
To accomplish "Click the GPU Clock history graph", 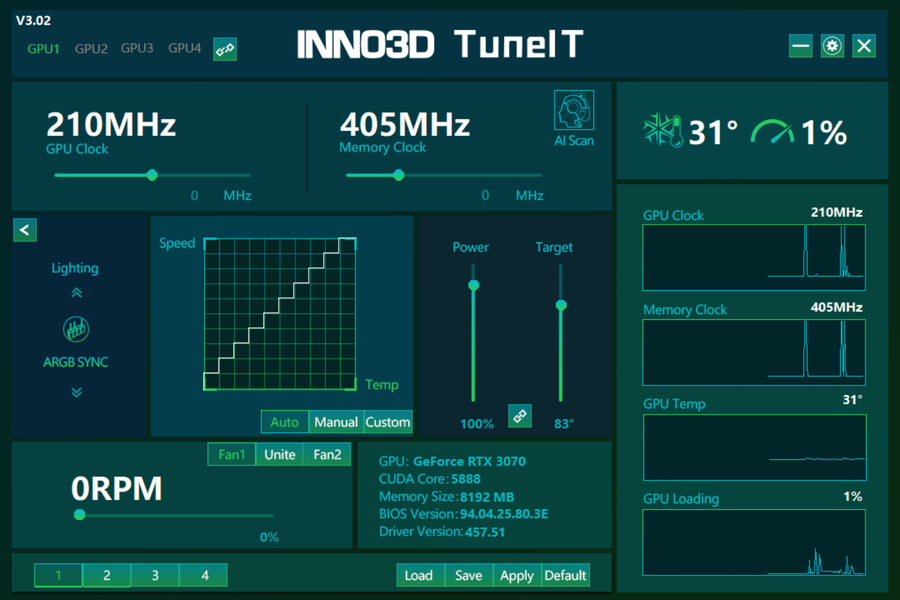I will [x=754, y=257].
